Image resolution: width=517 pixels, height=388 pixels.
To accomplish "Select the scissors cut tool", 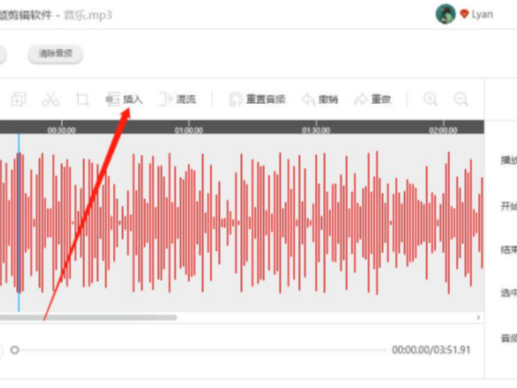I will pos(50,99).
